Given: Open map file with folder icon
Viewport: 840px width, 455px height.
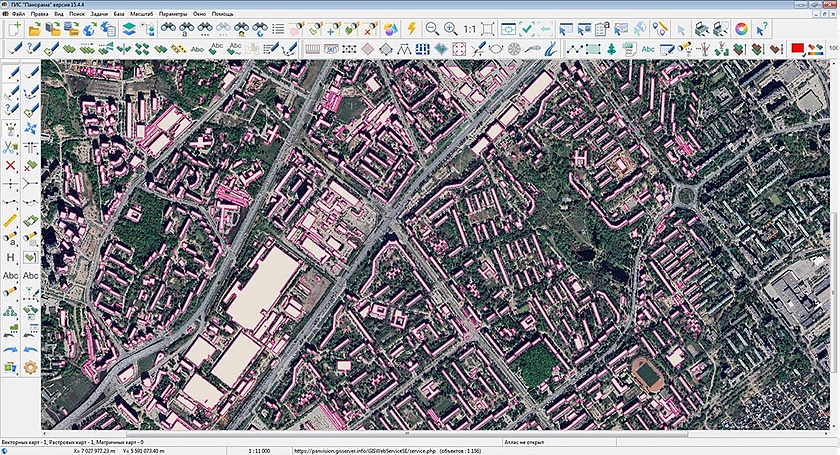Looking at the screenshot, I should (x=35, y=29).
